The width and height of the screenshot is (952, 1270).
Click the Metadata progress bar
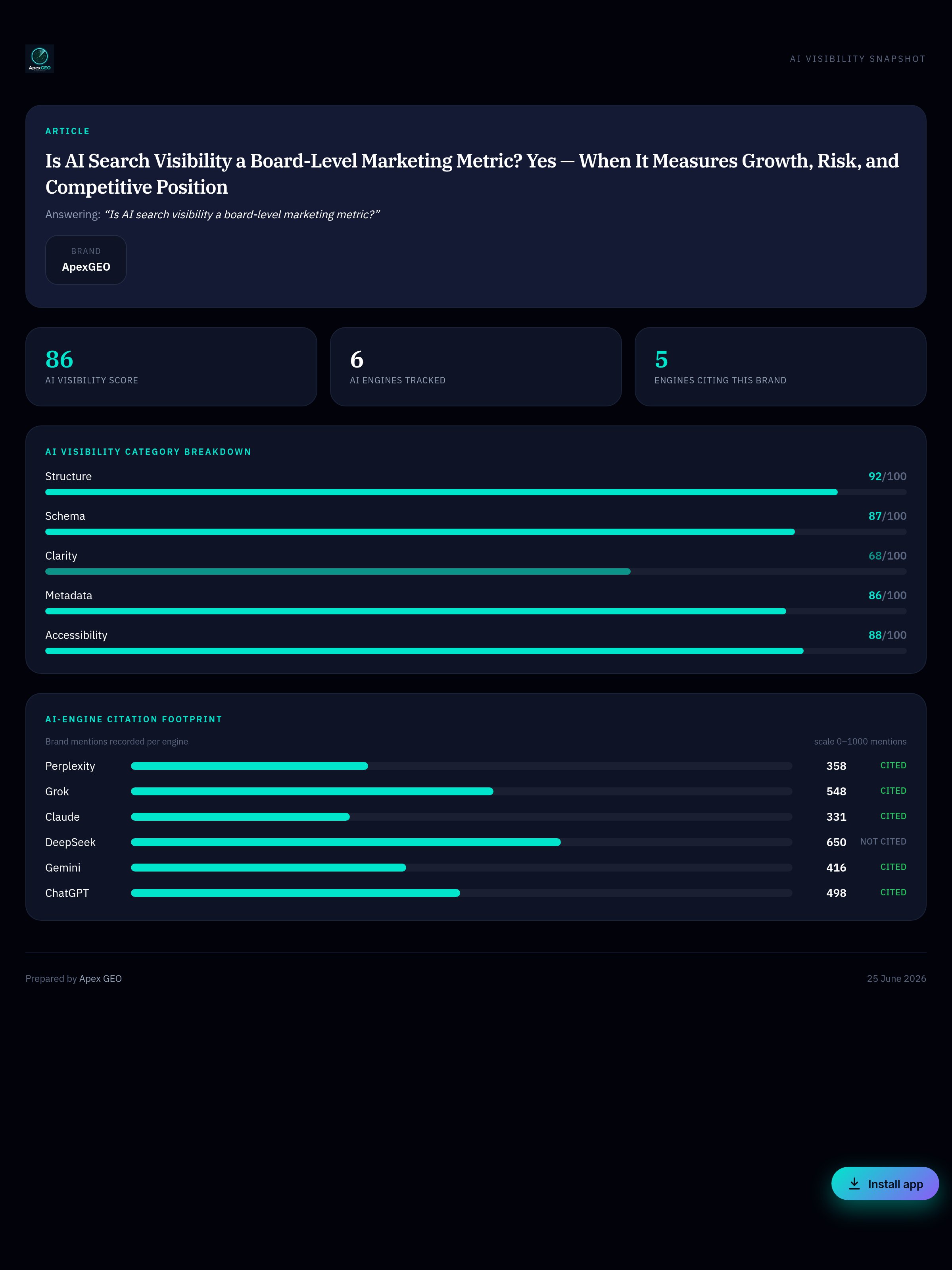[476, 611]
